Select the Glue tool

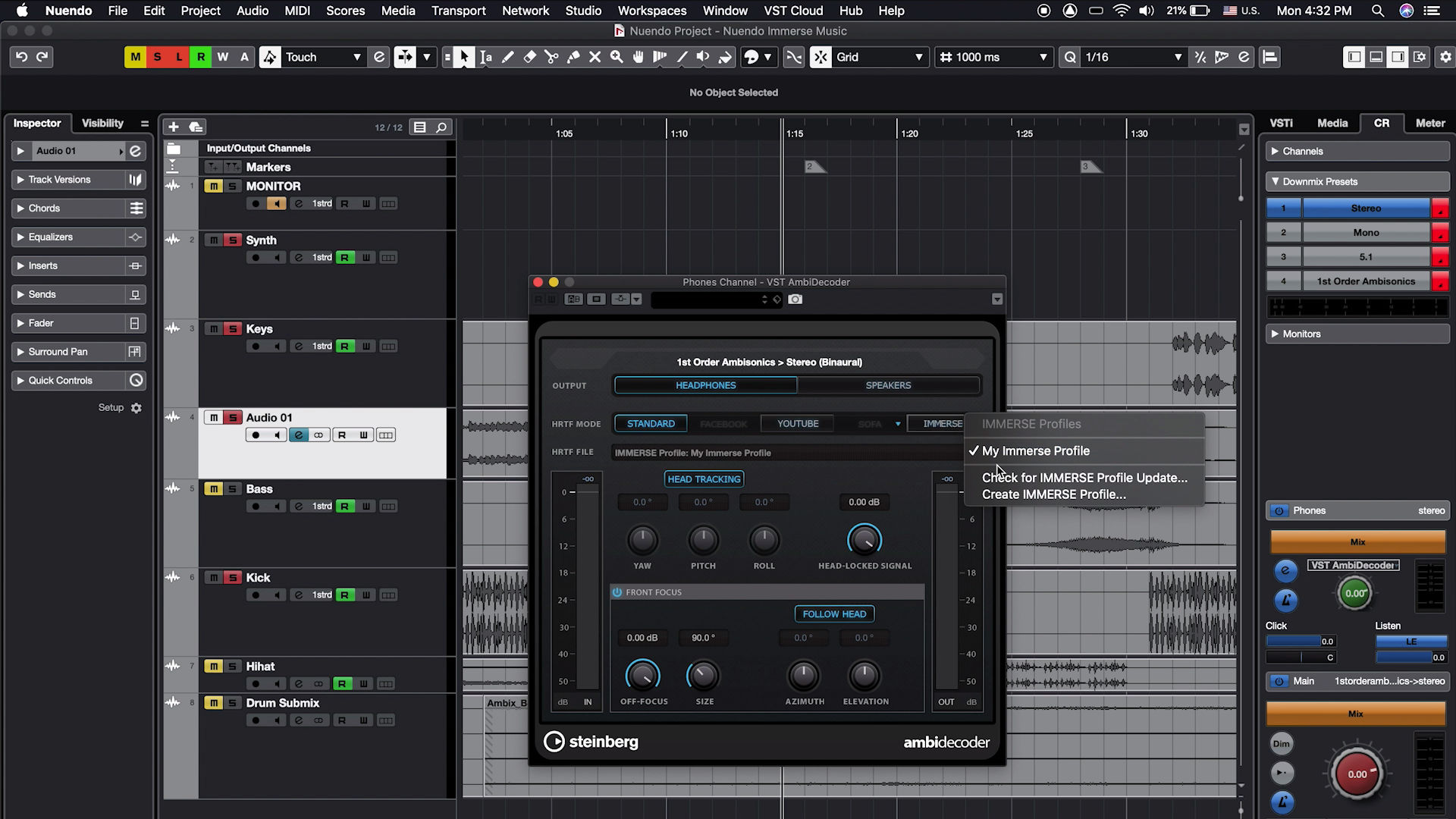pyautogui.click(x=573, y=57)
